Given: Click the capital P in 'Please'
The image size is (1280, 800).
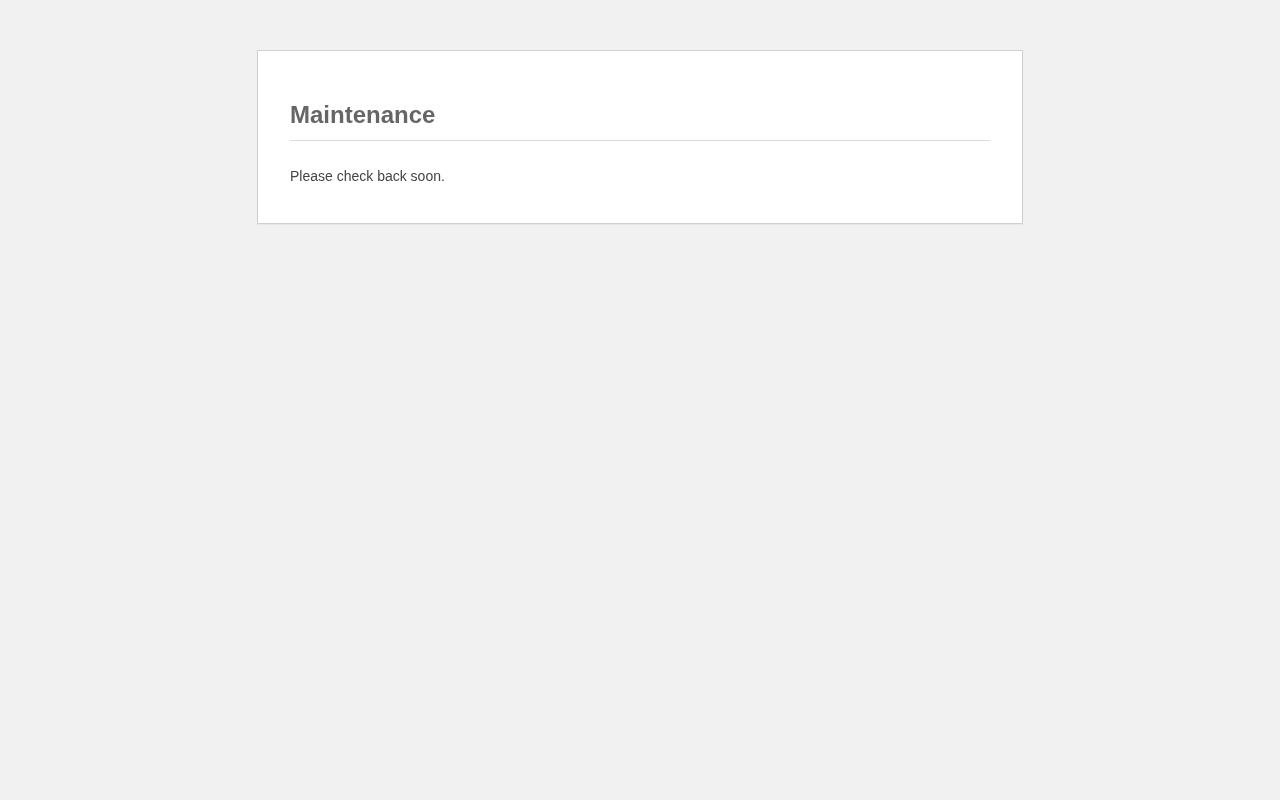Looking at the screenshot, I should 294,176.
